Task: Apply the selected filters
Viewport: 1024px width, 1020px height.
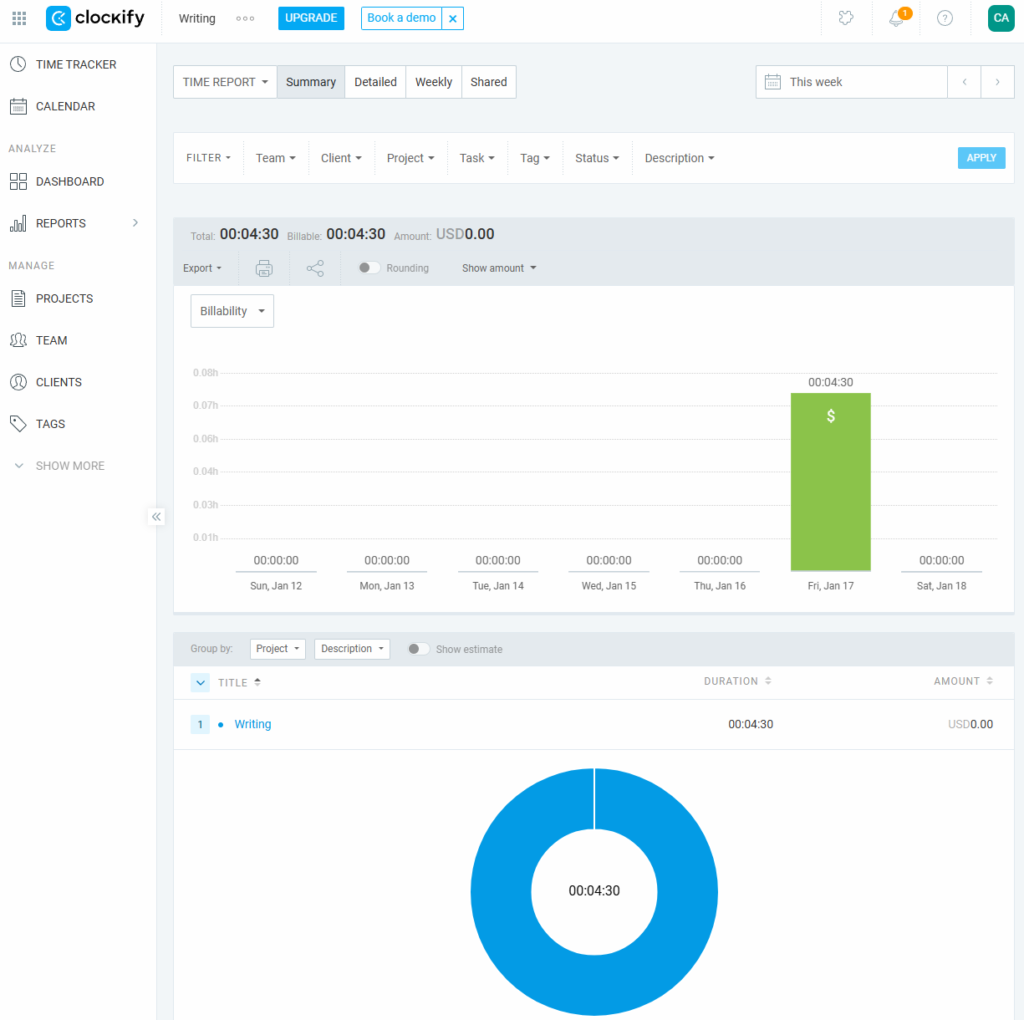Action: [981, 157]
